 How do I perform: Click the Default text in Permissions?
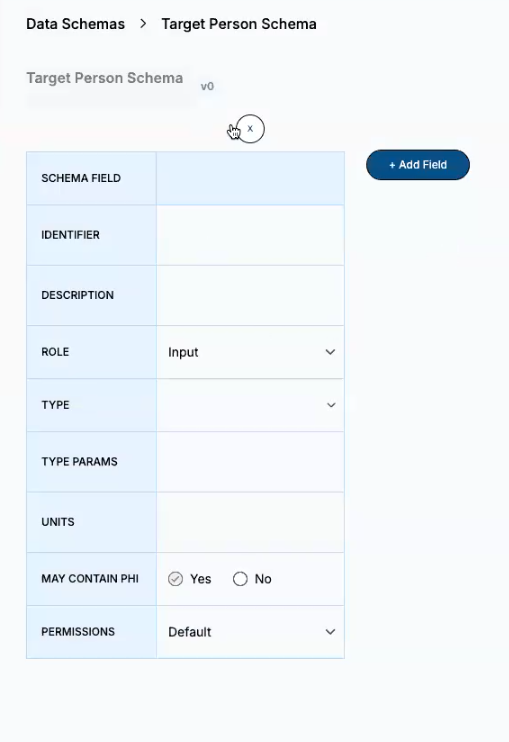click(x=190, y=632)
